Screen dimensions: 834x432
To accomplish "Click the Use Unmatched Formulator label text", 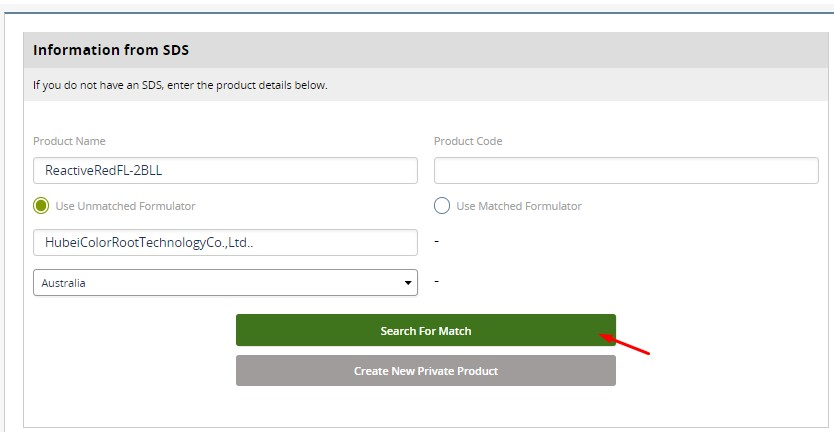I will [125, 206].
